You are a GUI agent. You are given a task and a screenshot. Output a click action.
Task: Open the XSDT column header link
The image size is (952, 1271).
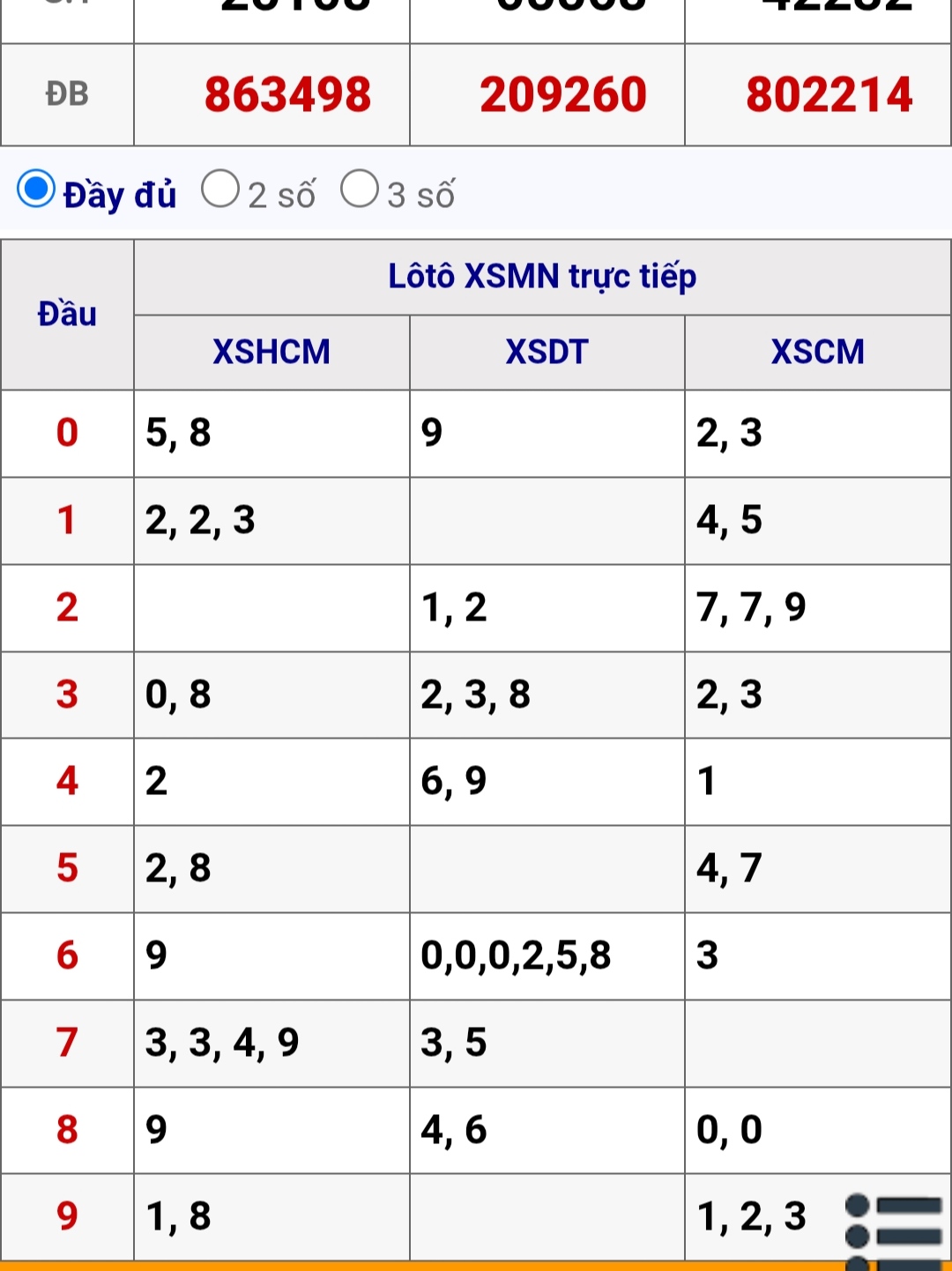pos(547,352)
